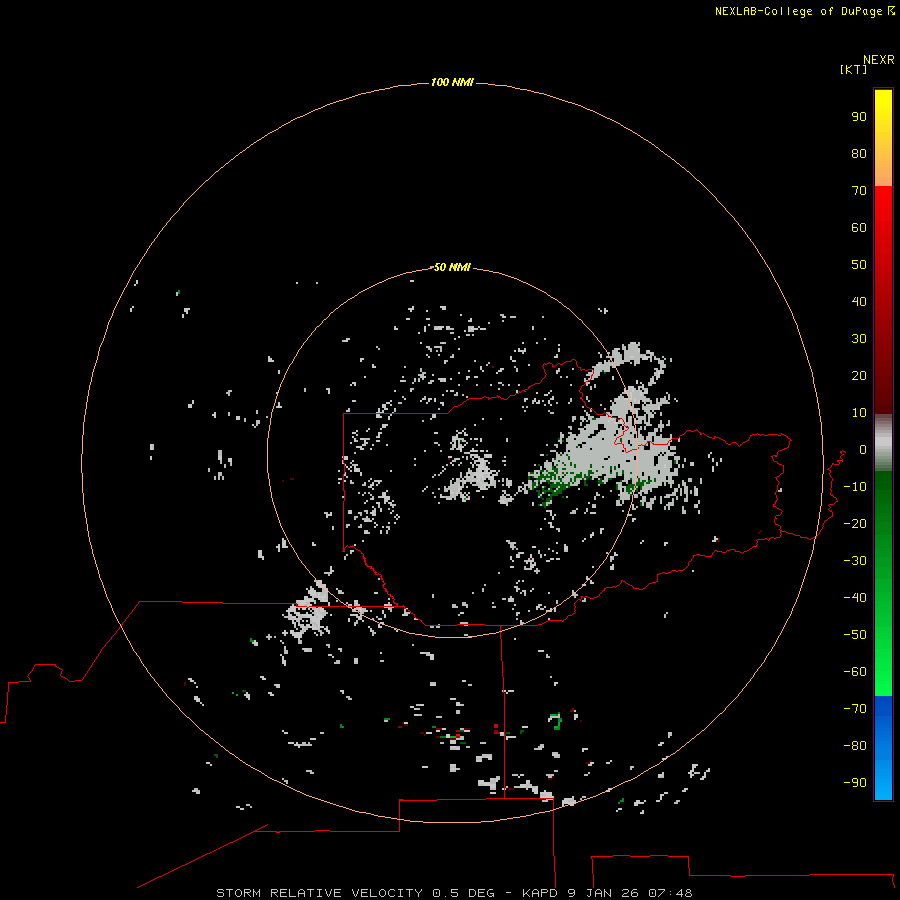Click the -70 scale value
This screenshot has height=900, width=900.
pos(855,708)
